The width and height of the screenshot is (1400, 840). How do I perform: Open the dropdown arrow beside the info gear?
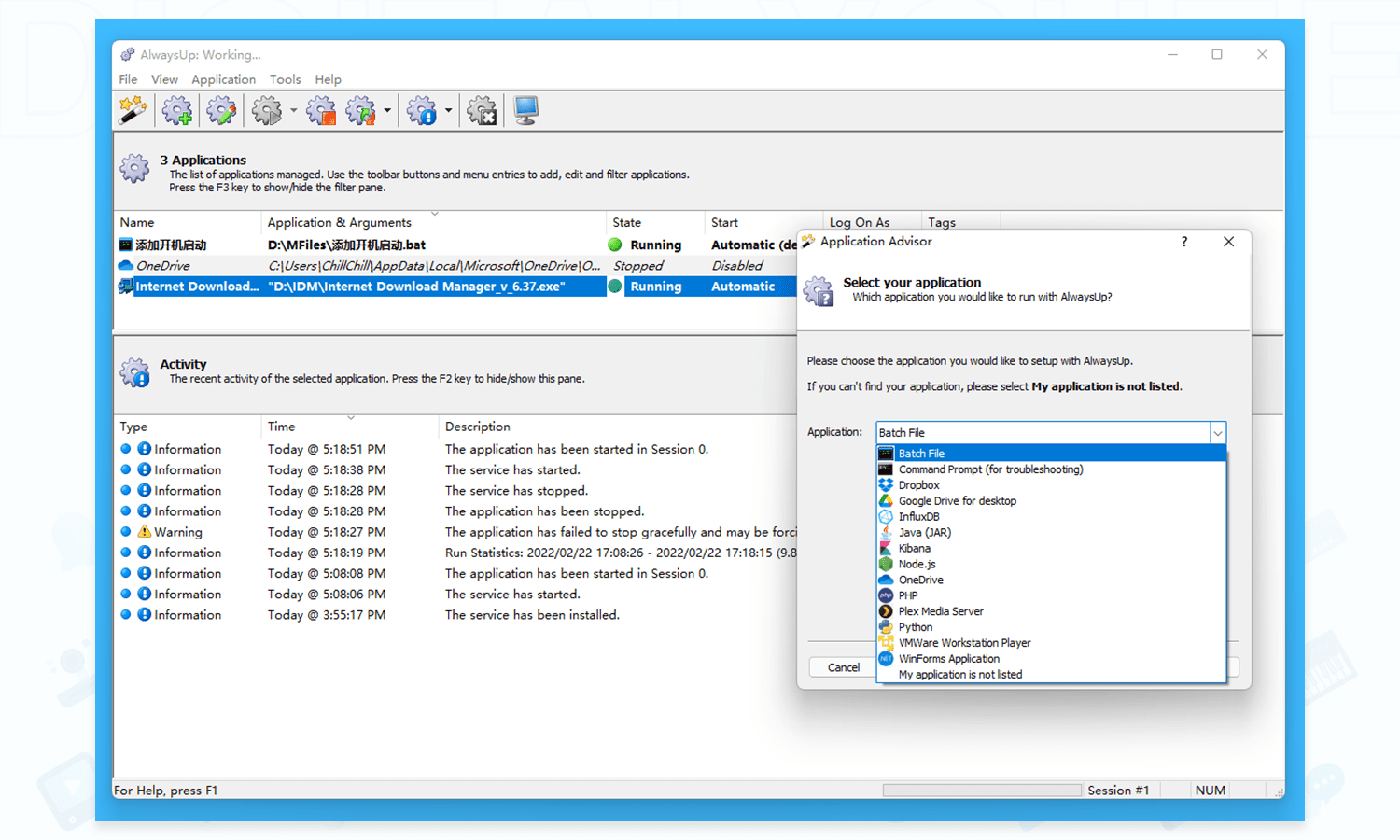point(448,111)
